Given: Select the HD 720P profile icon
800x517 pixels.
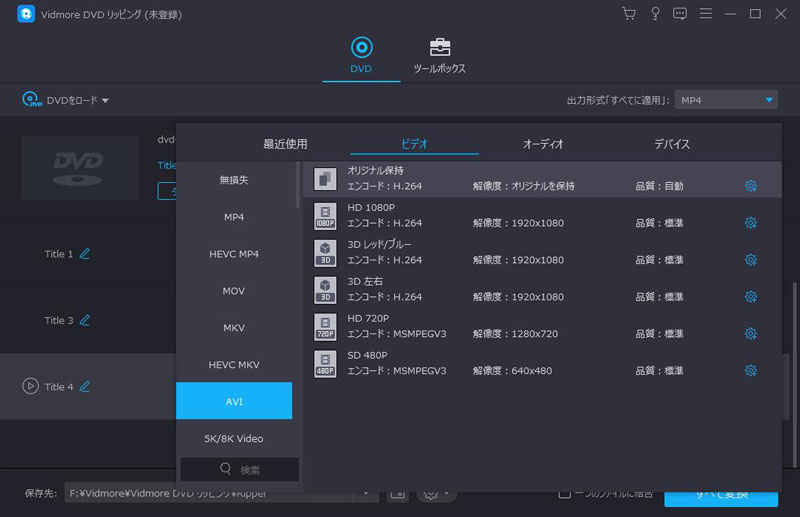Looking at the screenshot, I should (325, 327).
